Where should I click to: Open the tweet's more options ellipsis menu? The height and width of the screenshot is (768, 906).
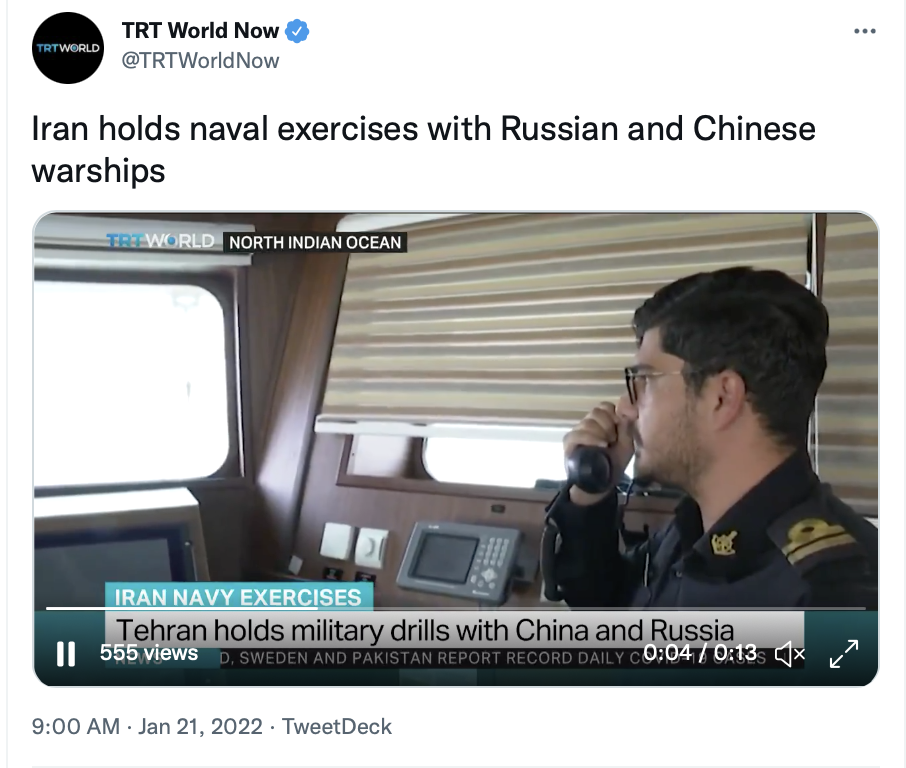coord(864,31)
